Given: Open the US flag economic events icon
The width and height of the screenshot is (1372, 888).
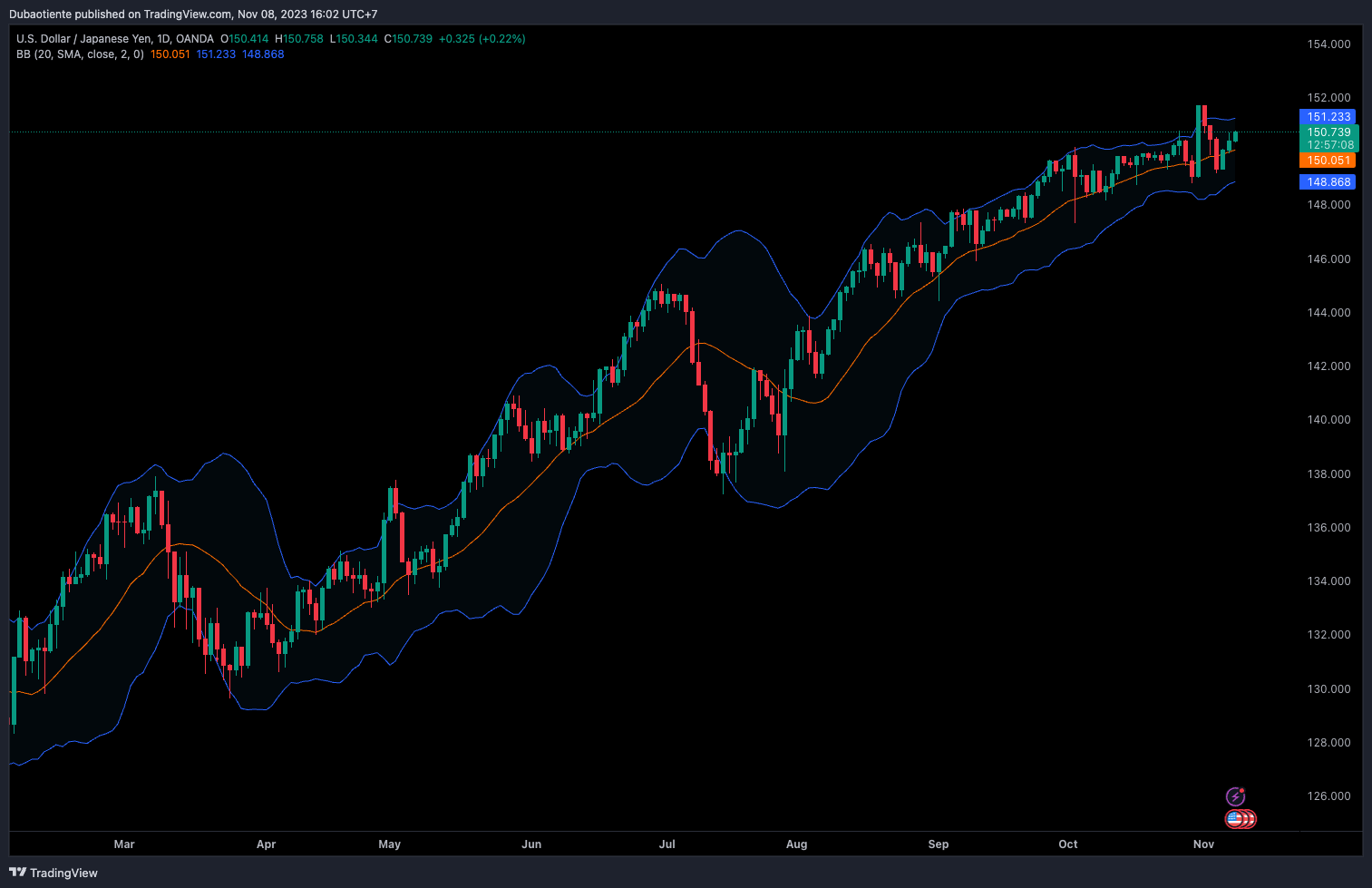Looking at the screenshot, I should (1240, 819).
